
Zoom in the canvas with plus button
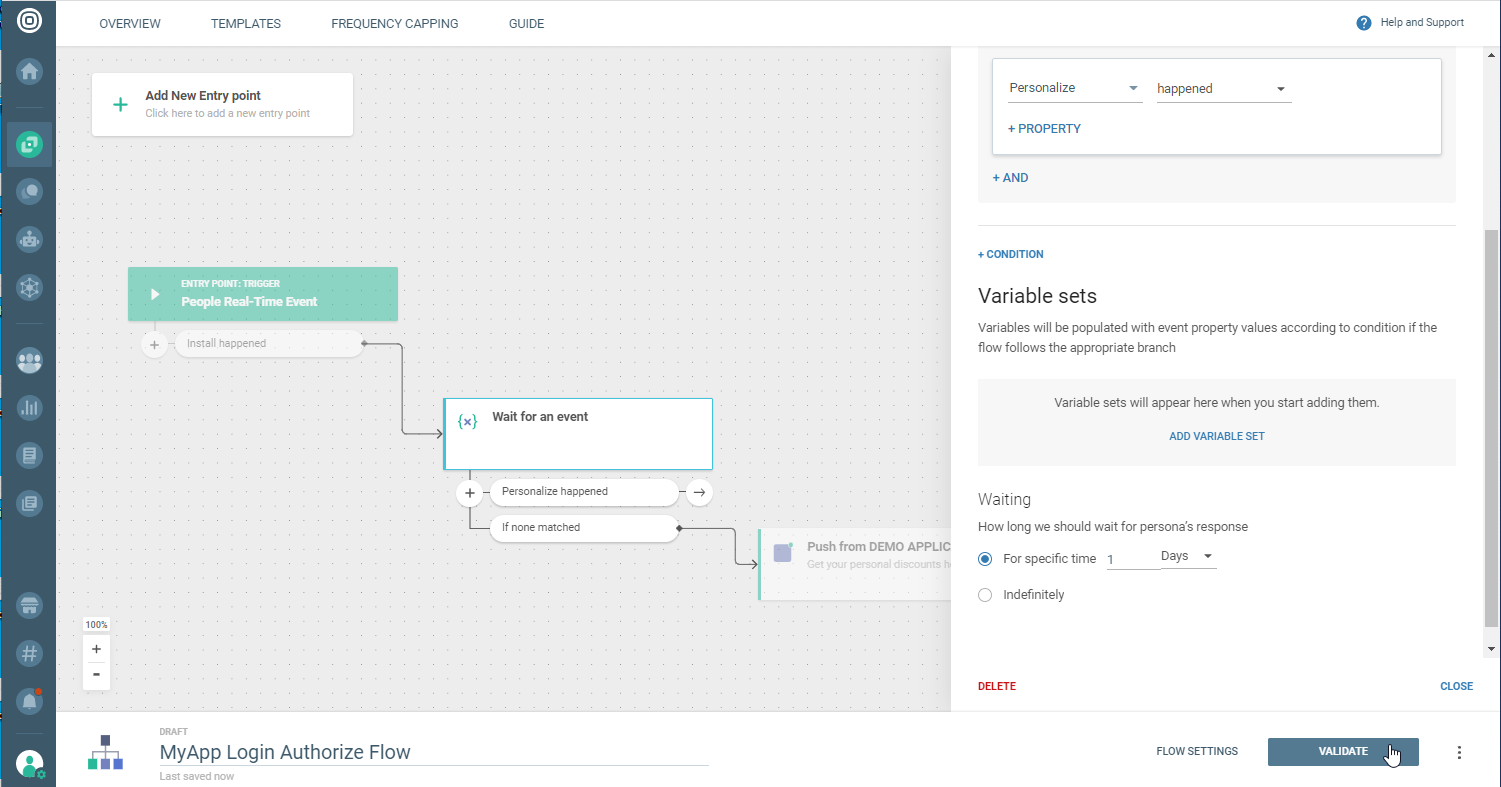click(x=96, y=648)
